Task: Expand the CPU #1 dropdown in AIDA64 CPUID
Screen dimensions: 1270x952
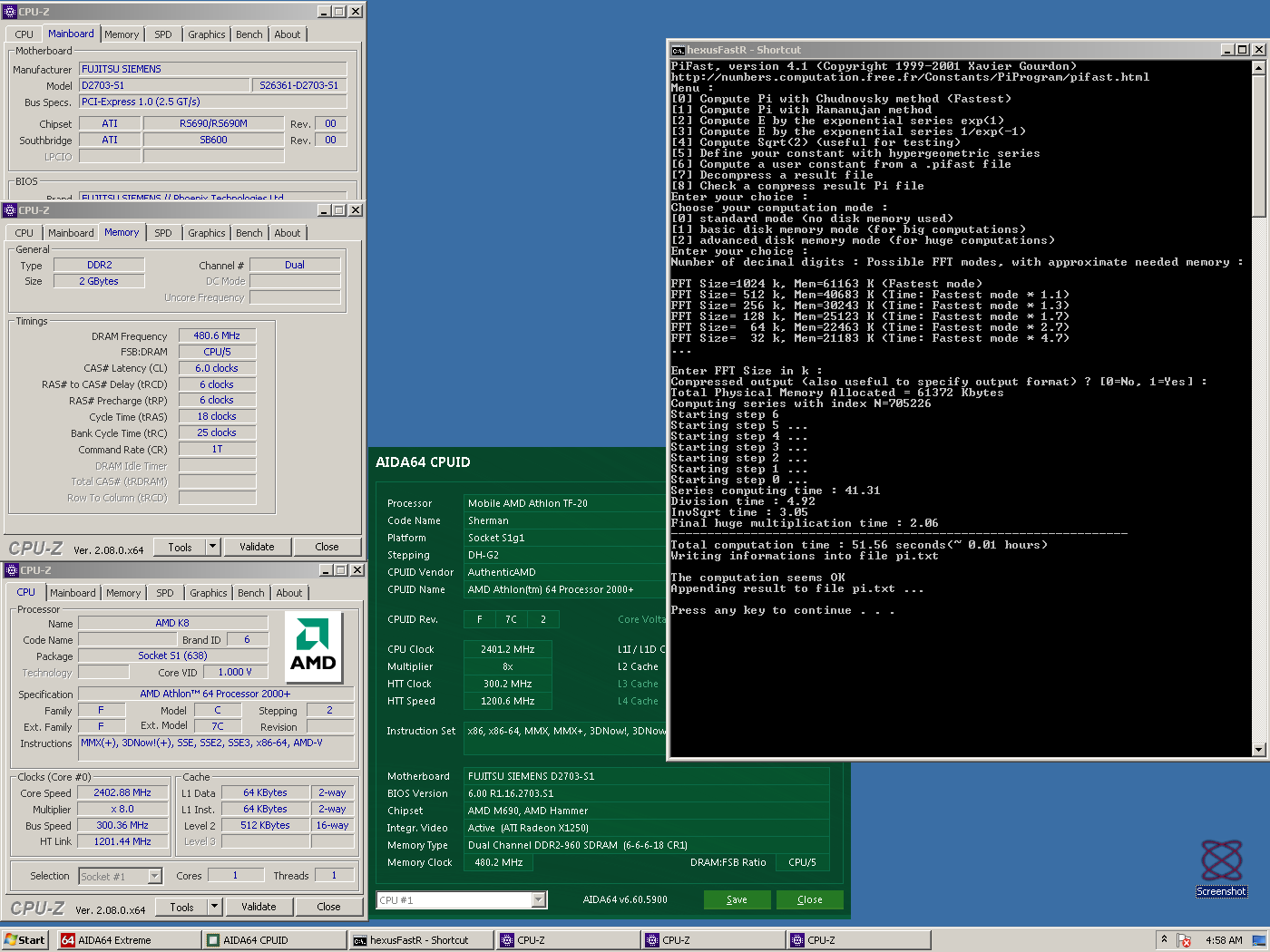Action: pos(539,900)
